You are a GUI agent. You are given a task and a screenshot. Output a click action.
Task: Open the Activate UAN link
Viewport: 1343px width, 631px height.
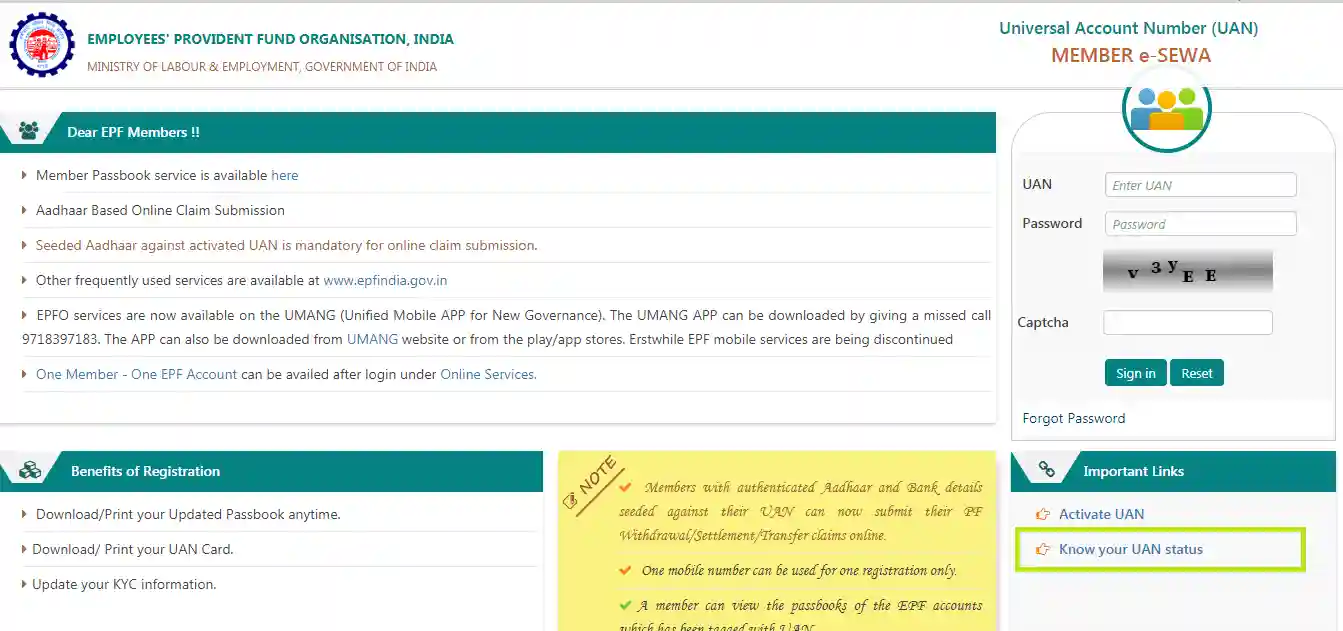1101,514
